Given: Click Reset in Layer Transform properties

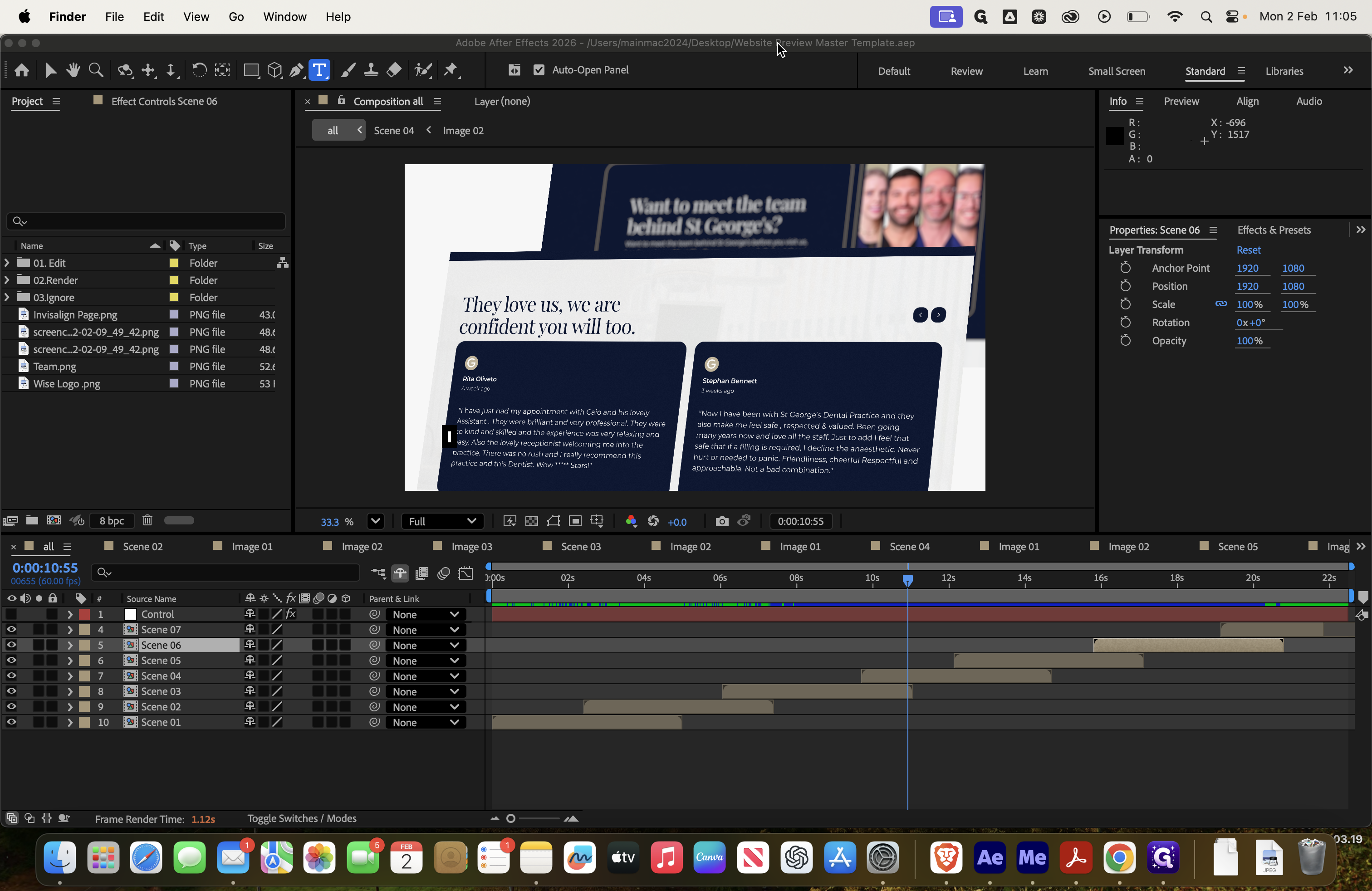Looking at the screenshot, I should (x=1249, y=250).
